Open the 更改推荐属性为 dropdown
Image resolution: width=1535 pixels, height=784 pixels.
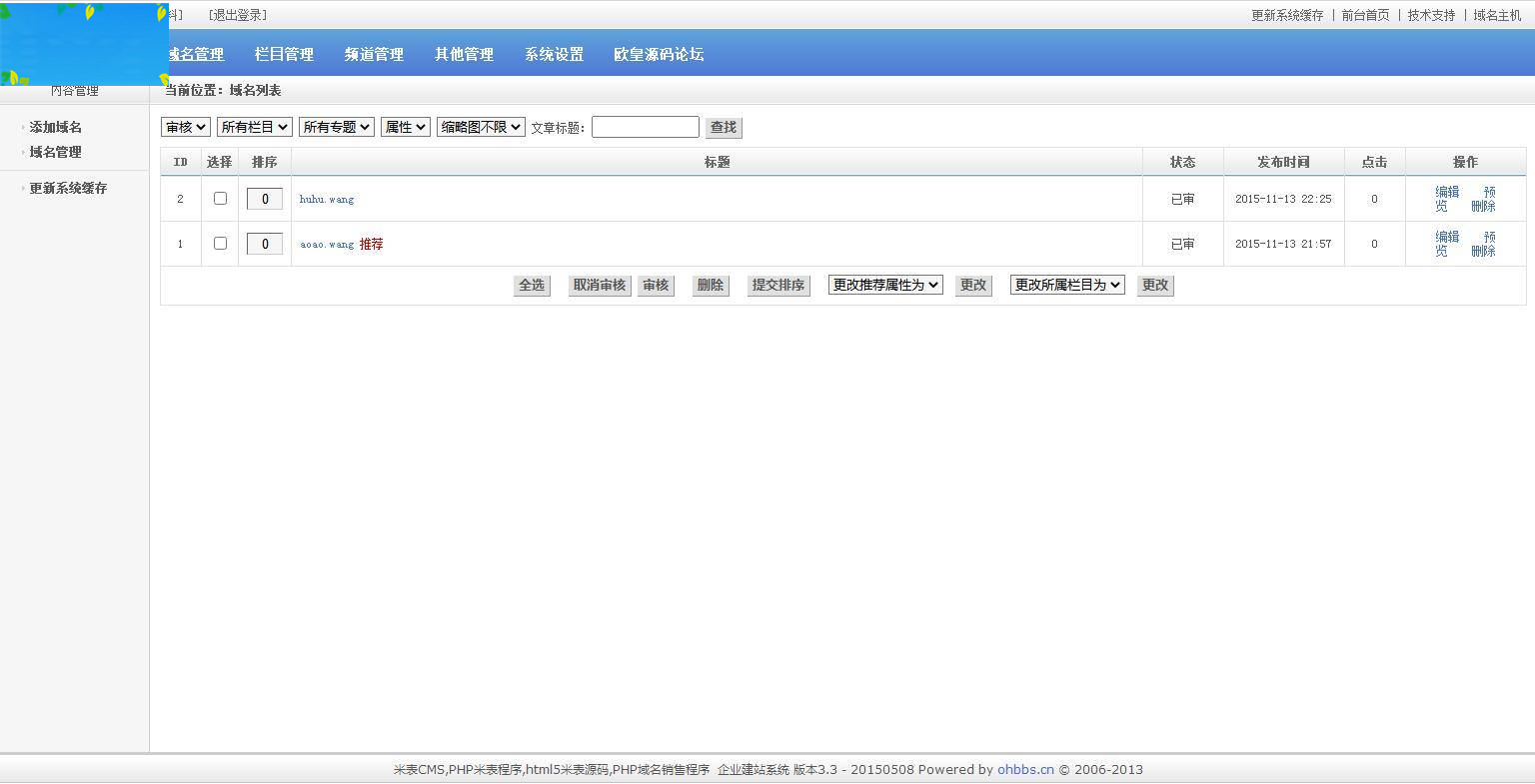pyautogui.click(x=883, y=285)
